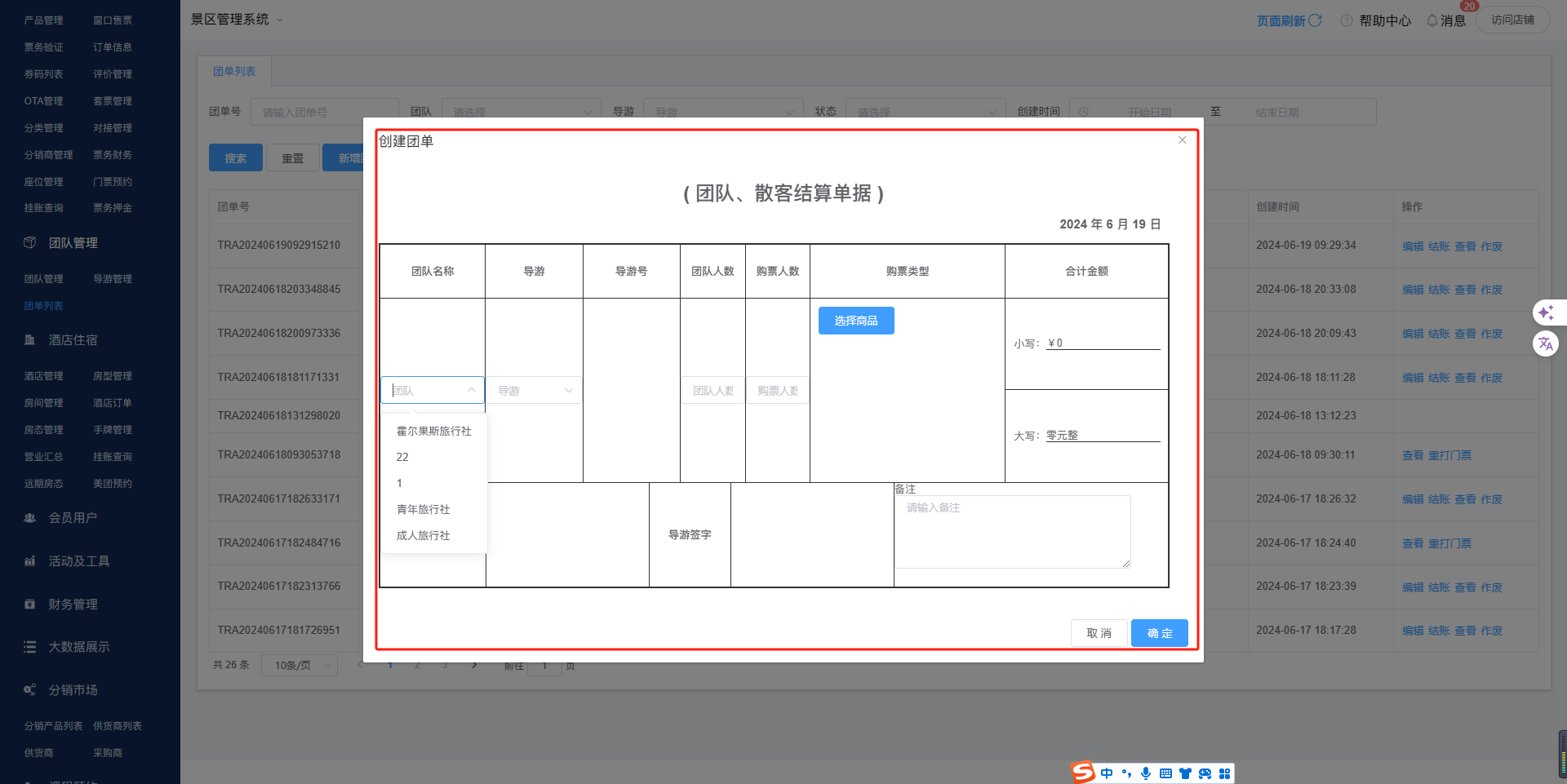
Task: Expand the system name dropdown arrow
Action: click(279, 20)
